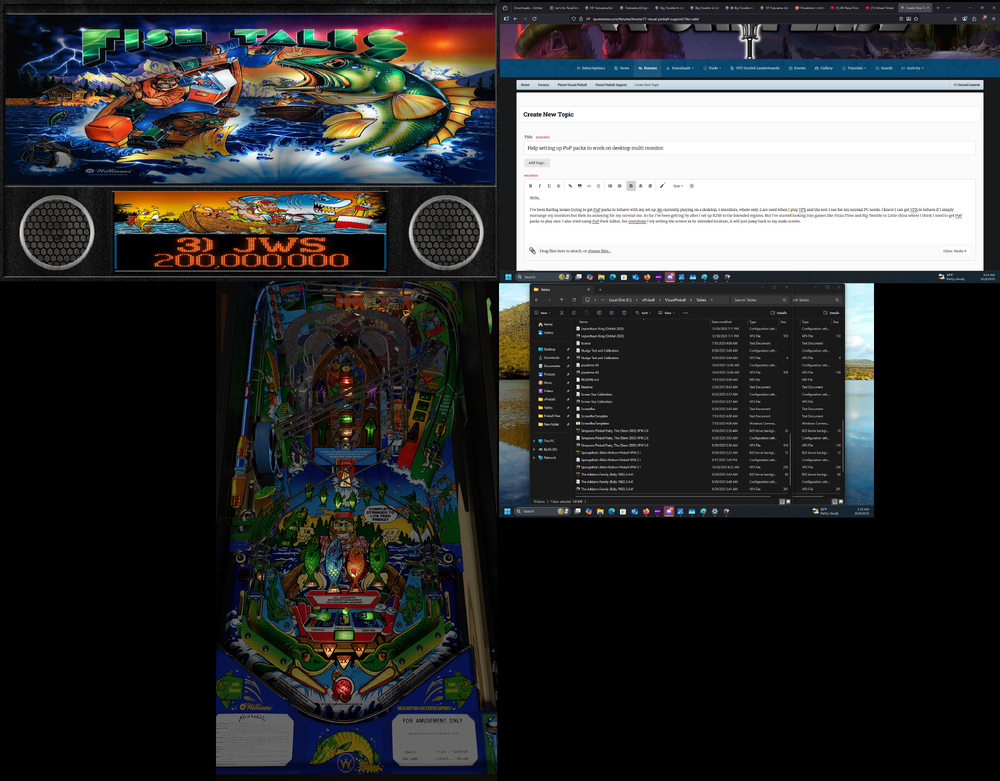
Task: Open the Tools dropdown in the site navigation
Action: 712,68
